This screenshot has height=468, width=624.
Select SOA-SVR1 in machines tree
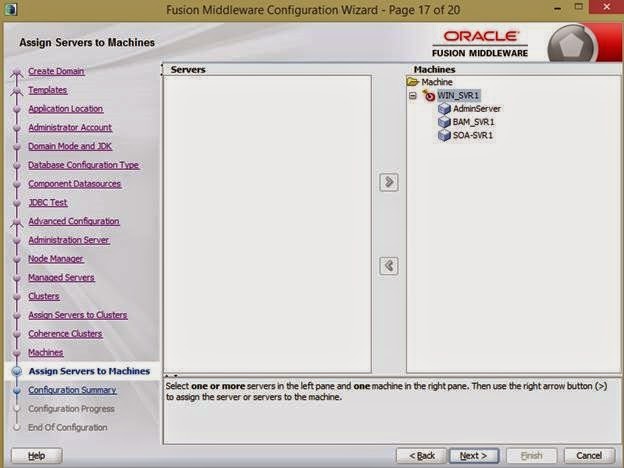(473, 135)
